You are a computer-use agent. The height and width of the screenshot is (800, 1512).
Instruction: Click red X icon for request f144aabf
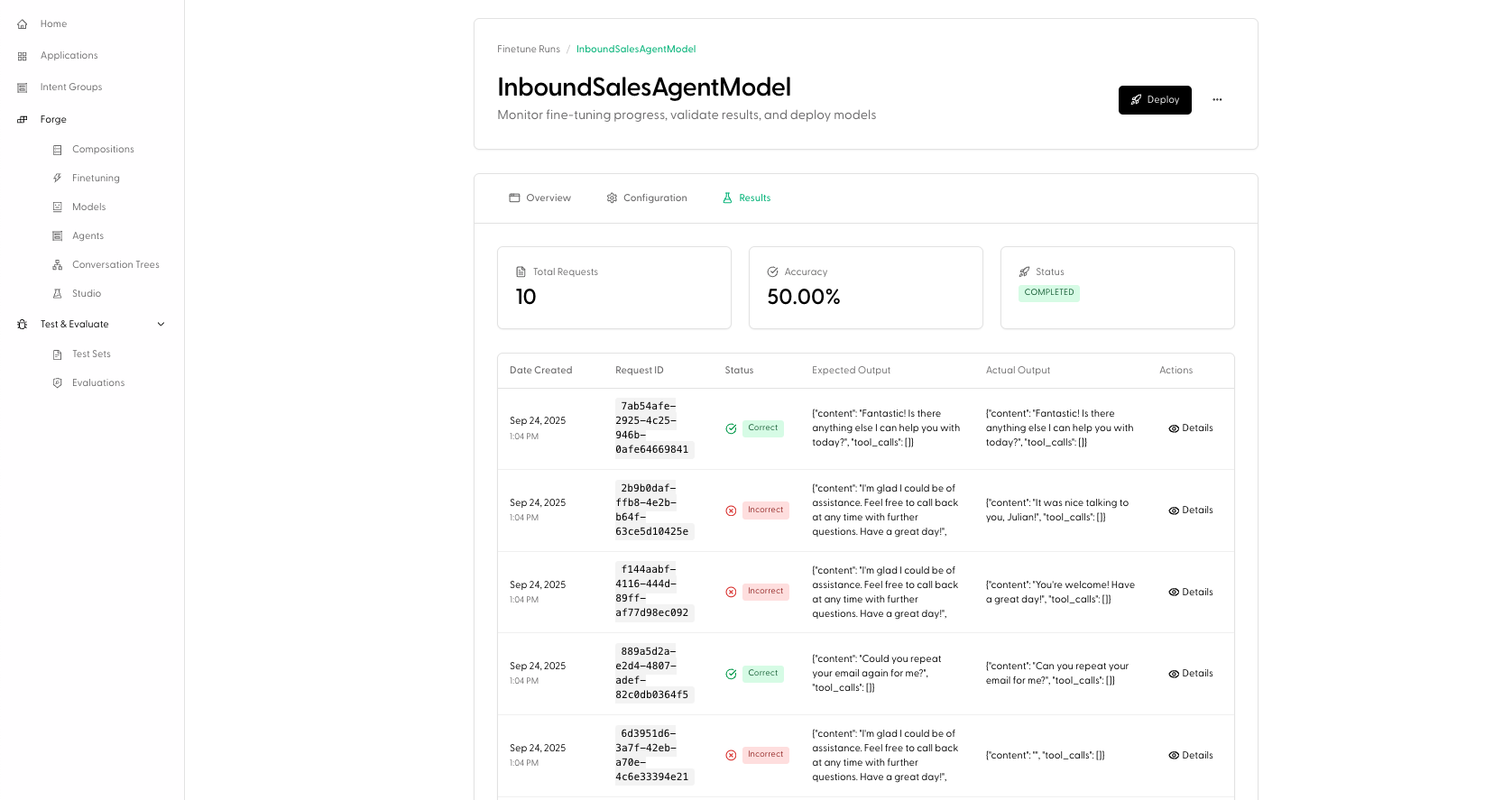click(731, 592)
